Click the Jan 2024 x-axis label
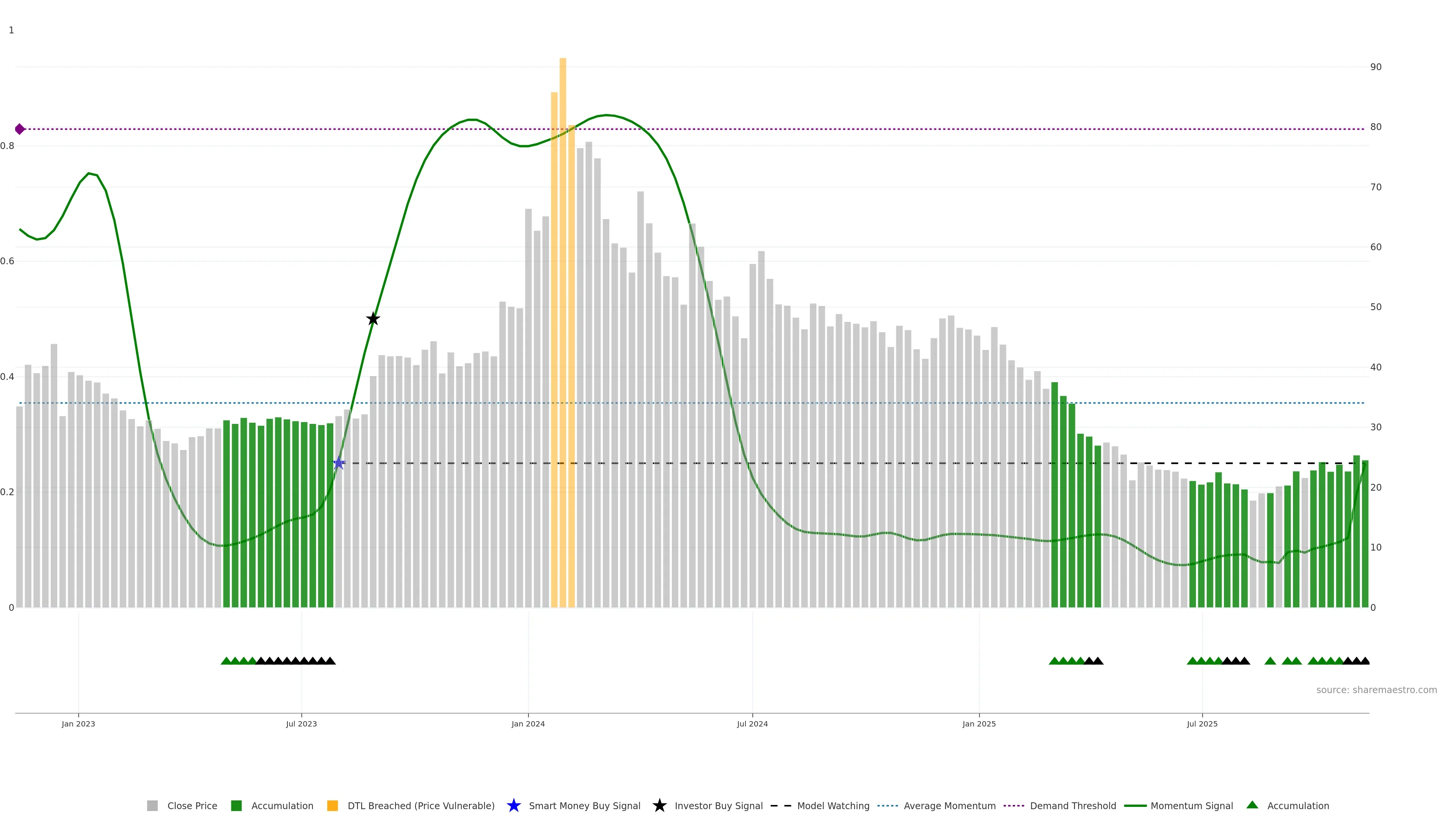This screenshot has width=1456, height=819. pos(528,724)
